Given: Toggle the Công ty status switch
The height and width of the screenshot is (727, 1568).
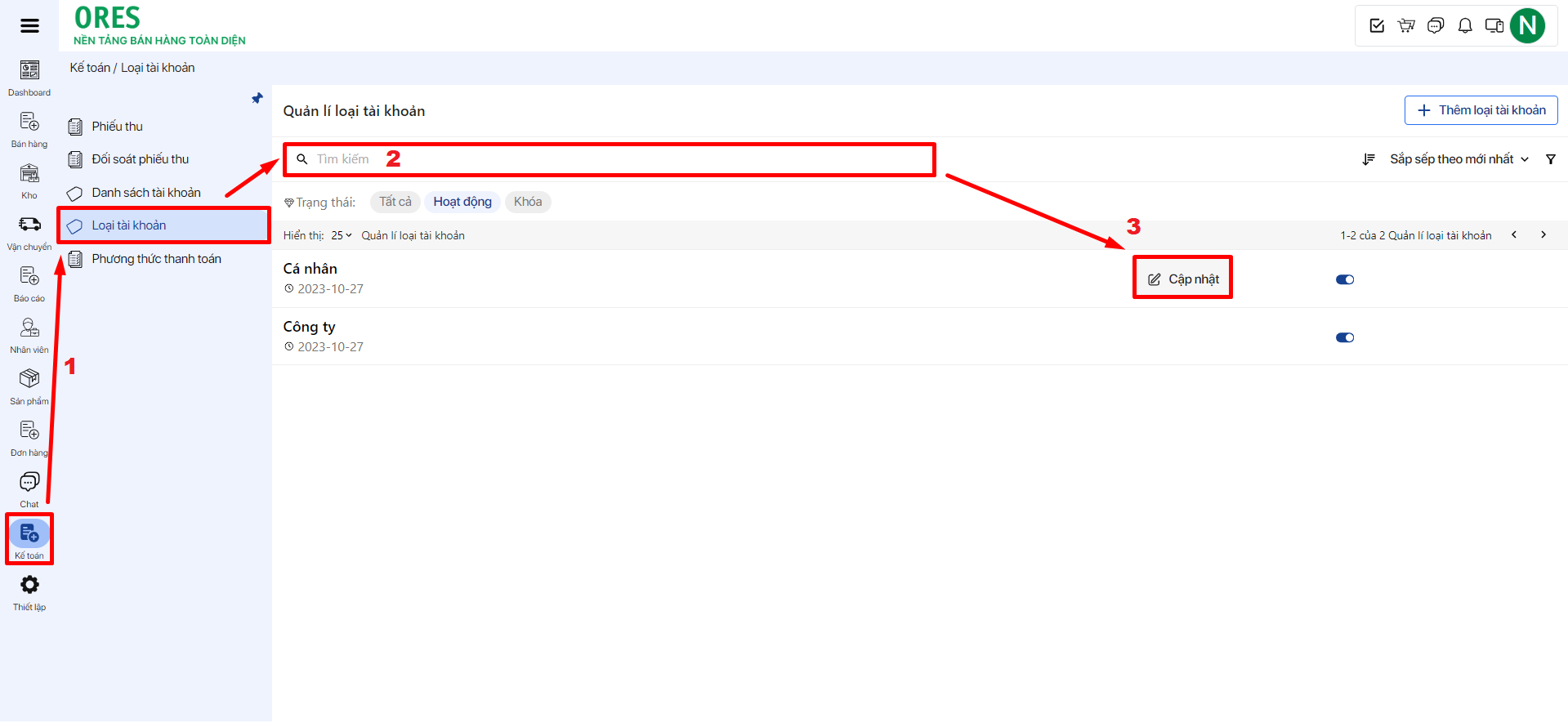Looking at the screenshot, I should coord(1344,337).
